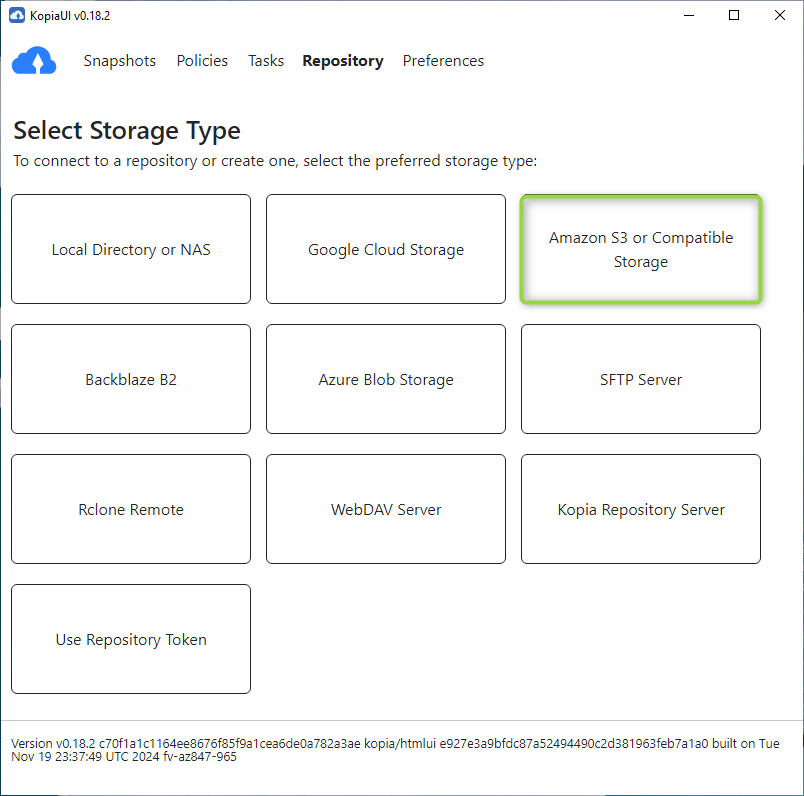This screenshot has height=796, width=804.
Task: Minimize the KopiaUI window
Action: (689, 15)
